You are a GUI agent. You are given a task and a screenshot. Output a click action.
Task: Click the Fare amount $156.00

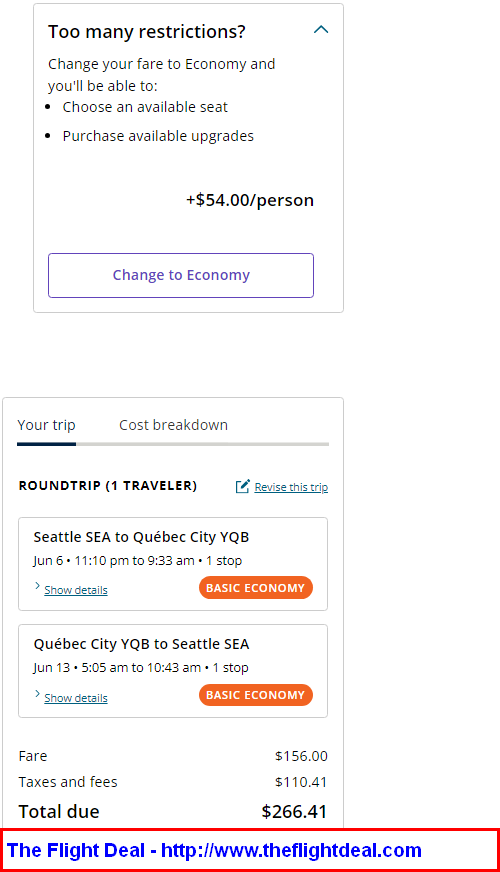(x=301, y=756)
